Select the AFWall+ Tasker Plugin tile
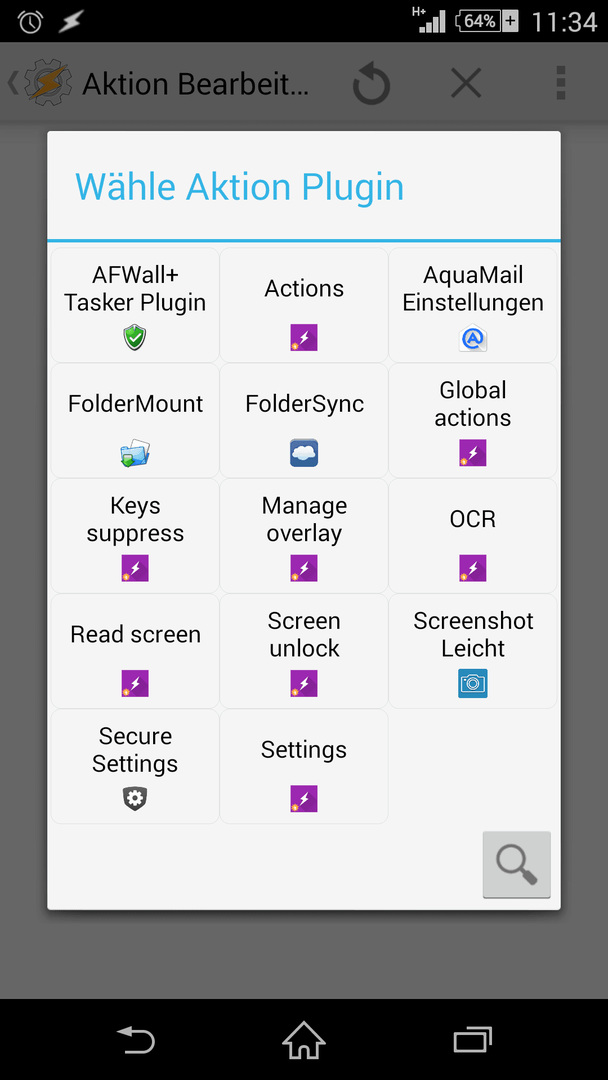608x1080 pixels. click(135, 305)
